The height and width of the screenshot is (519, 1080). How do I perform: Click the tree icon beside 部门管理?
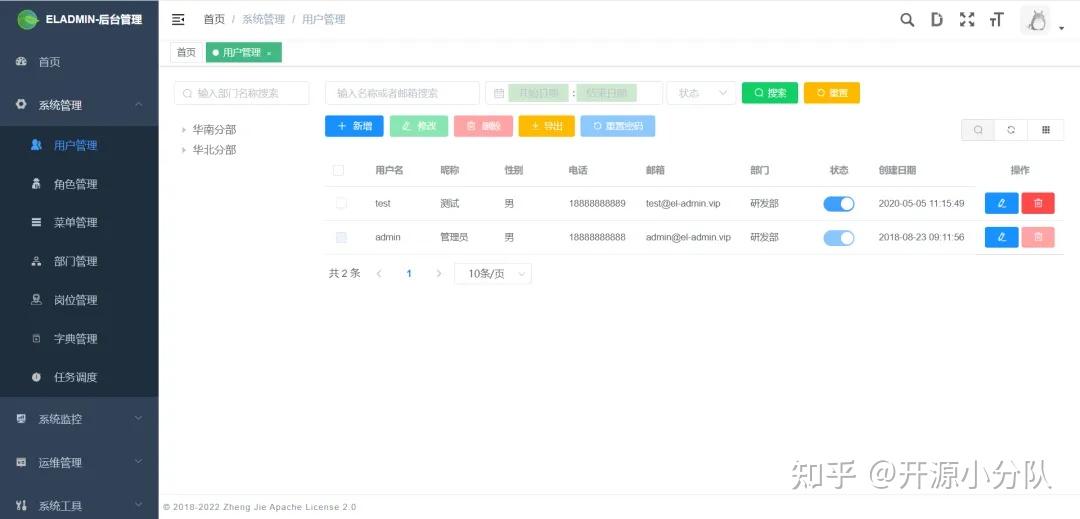click(37, 262)
